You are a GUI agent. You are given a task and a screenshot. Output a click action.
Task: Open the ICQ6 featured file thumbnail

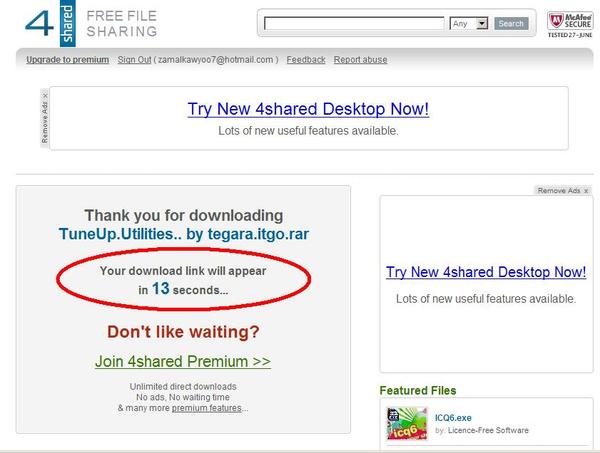tap(406, 423)
